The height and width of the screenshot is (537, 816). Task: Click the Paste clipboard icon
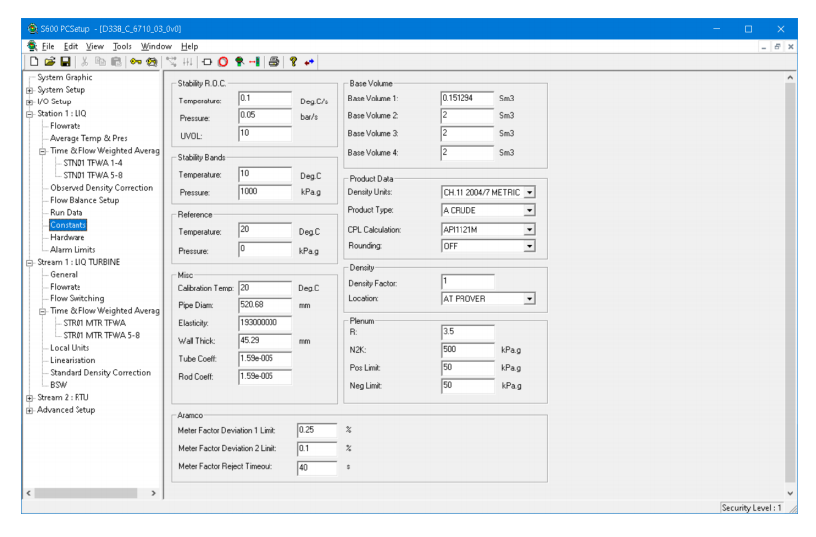[x=116, y=62]
